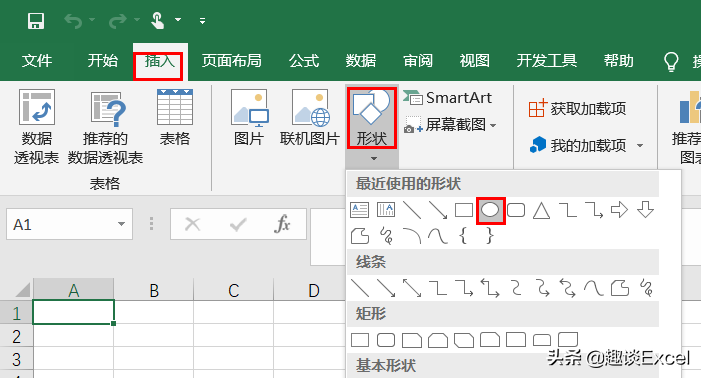Viewport: 701px width, 378px height.
Task: Toggle Touch/Mouse mode hand icon
Action: click(157, 21)
